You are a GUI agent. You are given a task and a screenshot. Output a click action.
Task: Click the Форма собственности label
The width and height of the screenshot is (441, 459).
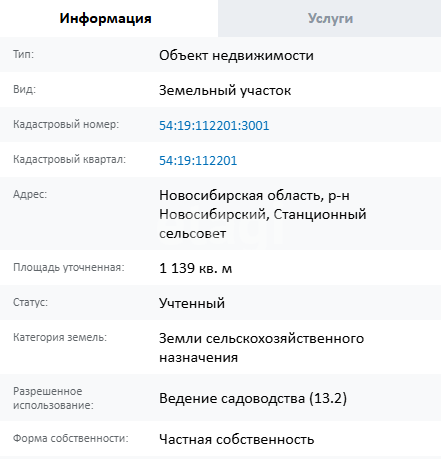[x=71, y=438]
